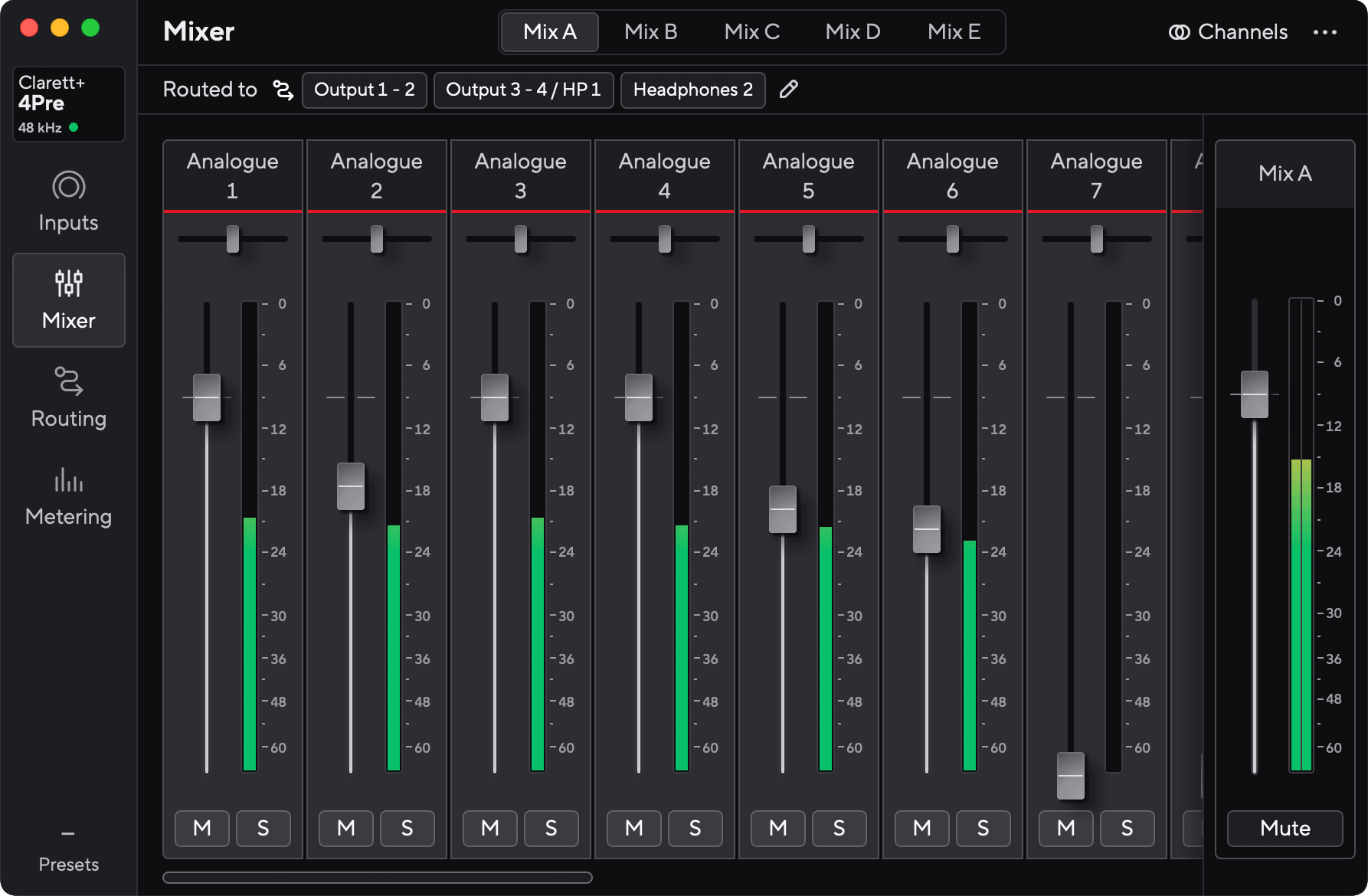Solo Analogue 1 channel
This screenshot has width=1368, height=896.
tap(263, 828)
